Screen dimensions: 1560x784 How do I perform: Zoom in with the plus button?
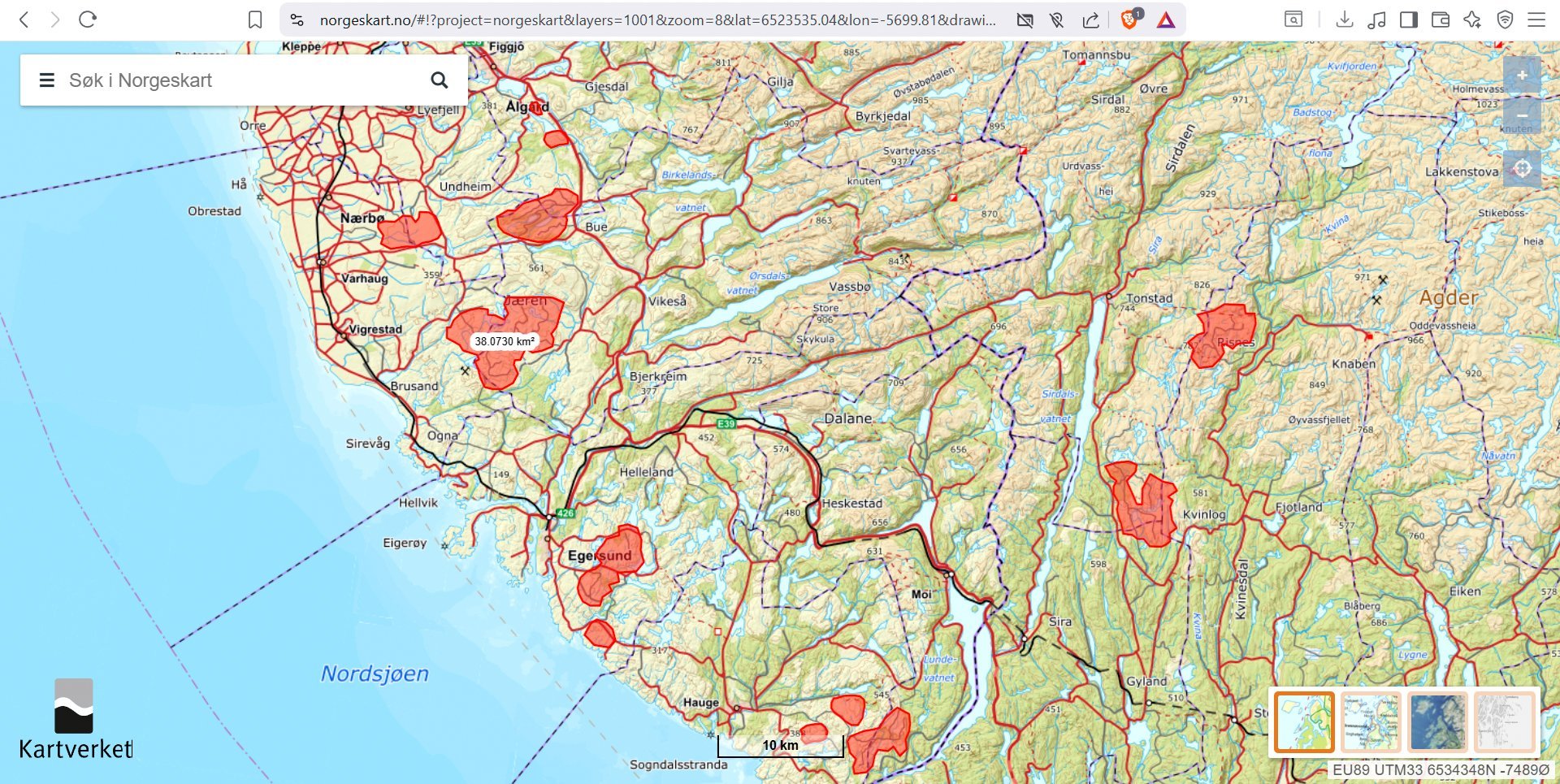(1522, 76)
